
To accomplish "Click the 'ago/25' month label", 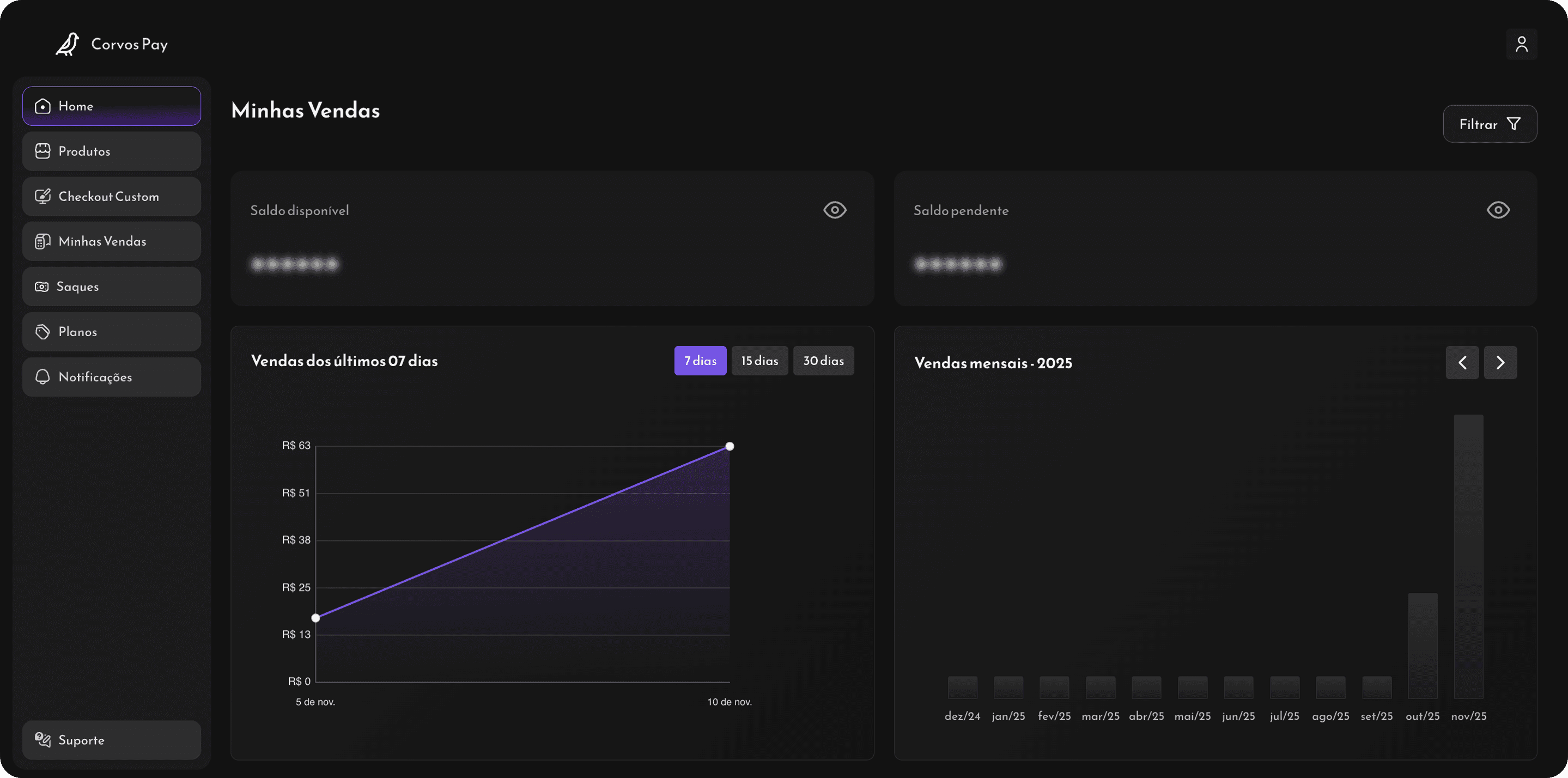I will click(1330, 716).
